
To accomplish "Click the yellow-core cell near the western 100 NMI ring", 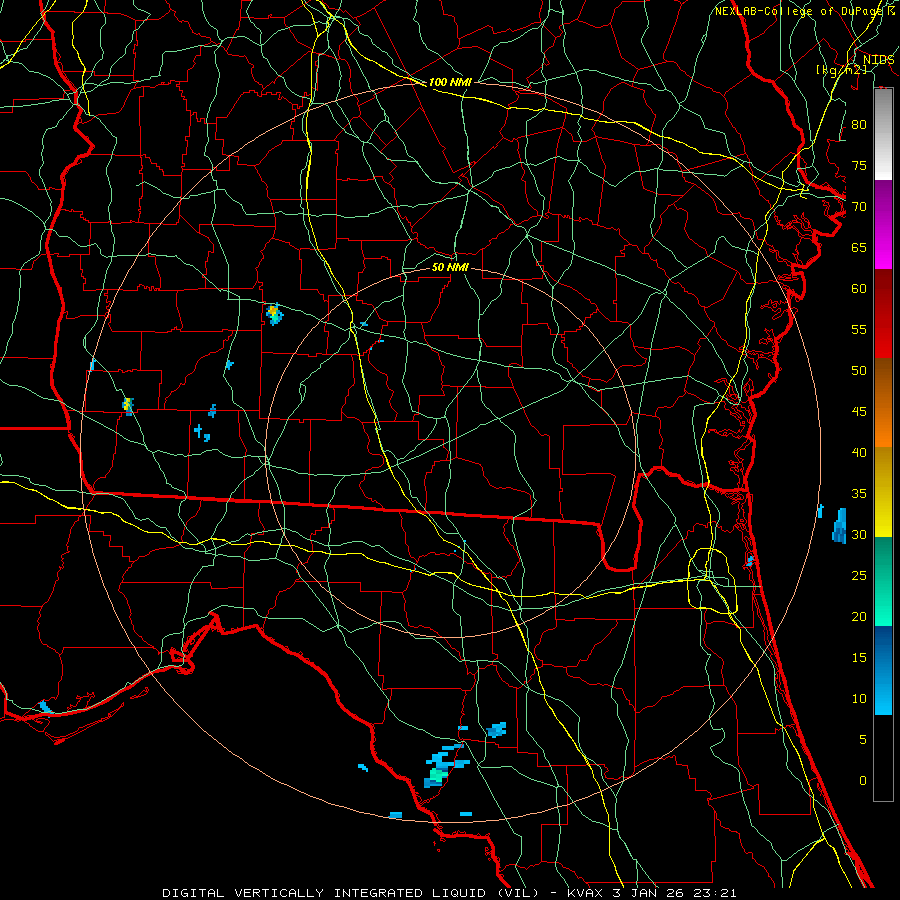I will tap(128, 406).
